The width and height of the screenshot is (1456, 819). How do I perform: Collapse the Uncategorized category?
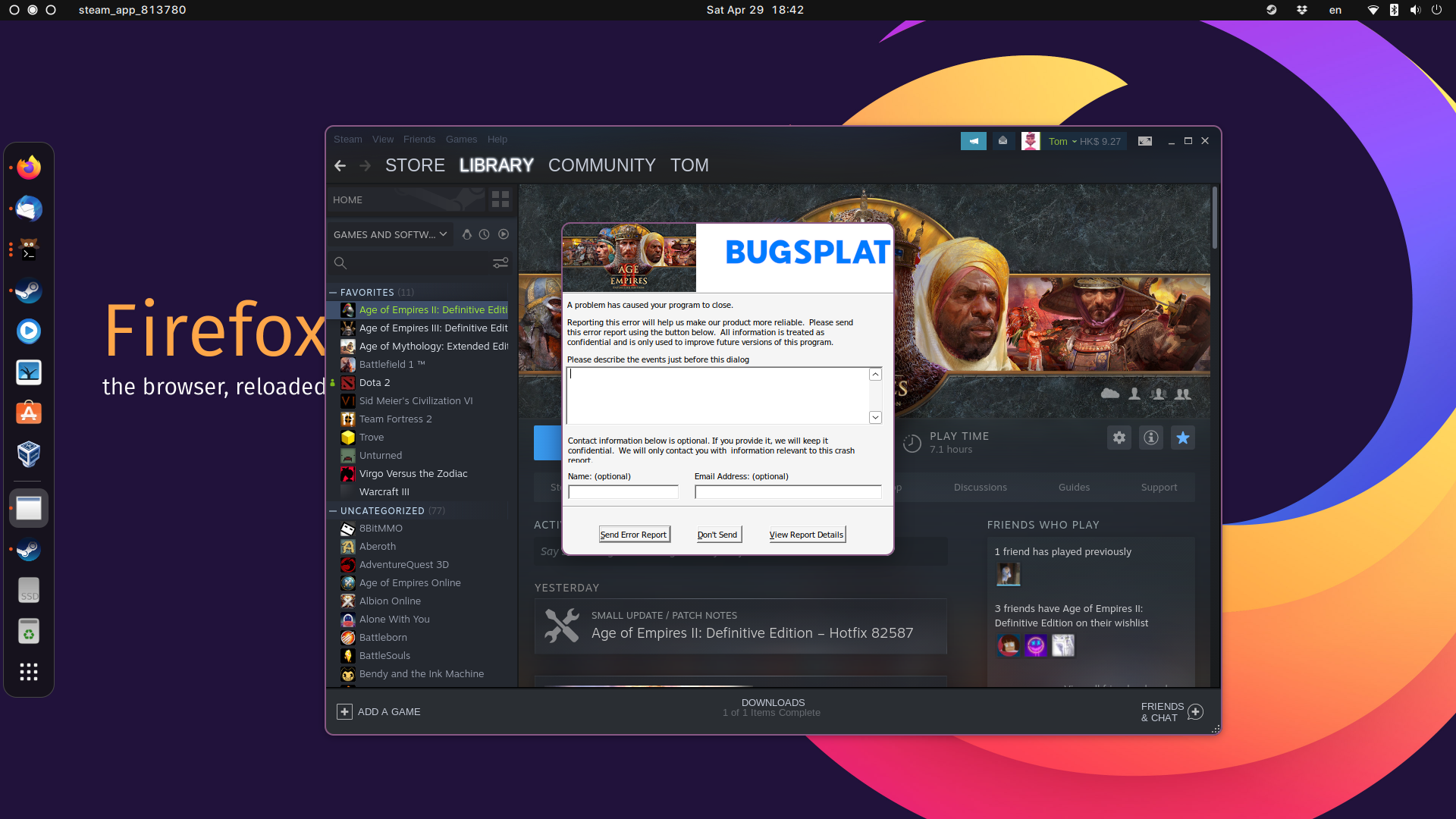click(x=333, y=510)
